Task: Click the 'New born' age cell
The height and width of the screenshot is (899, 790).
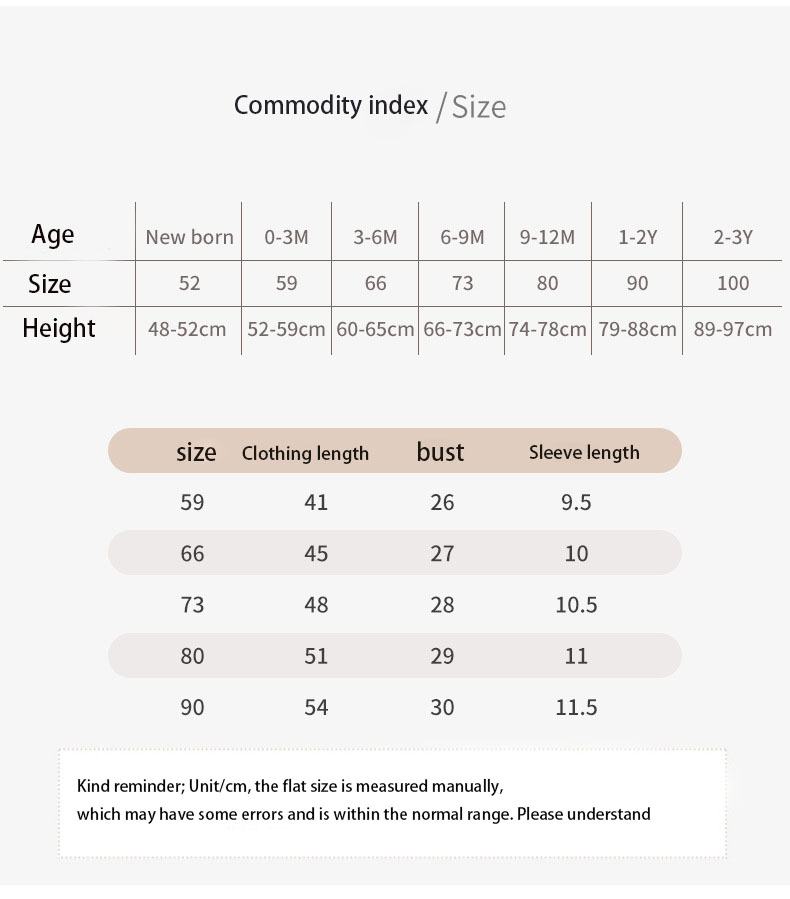Action: point(189,237)
